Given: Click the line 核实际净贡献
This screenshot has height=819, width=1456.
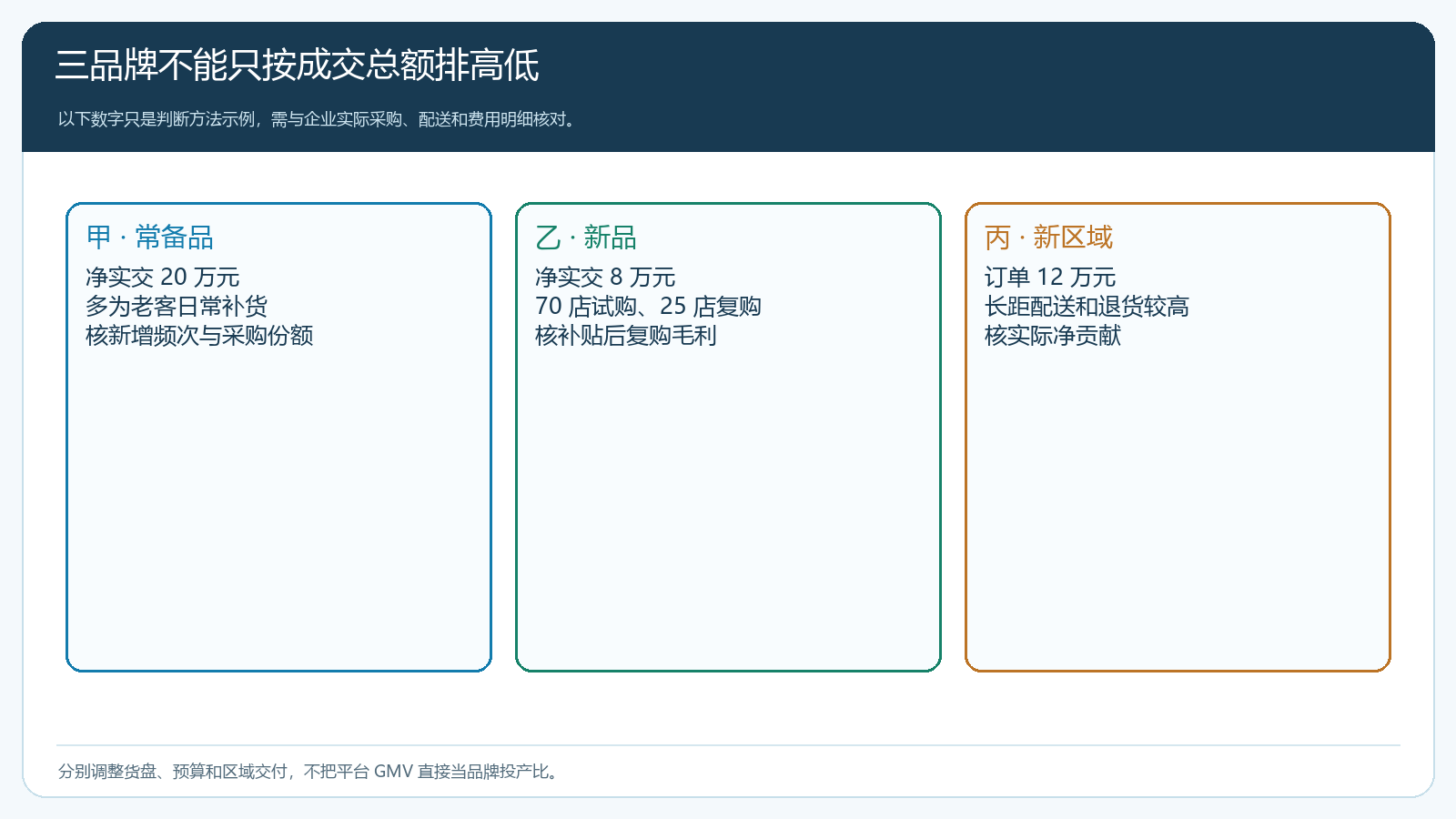Looking at the screenshot, I should click(x=1053, y=335).
